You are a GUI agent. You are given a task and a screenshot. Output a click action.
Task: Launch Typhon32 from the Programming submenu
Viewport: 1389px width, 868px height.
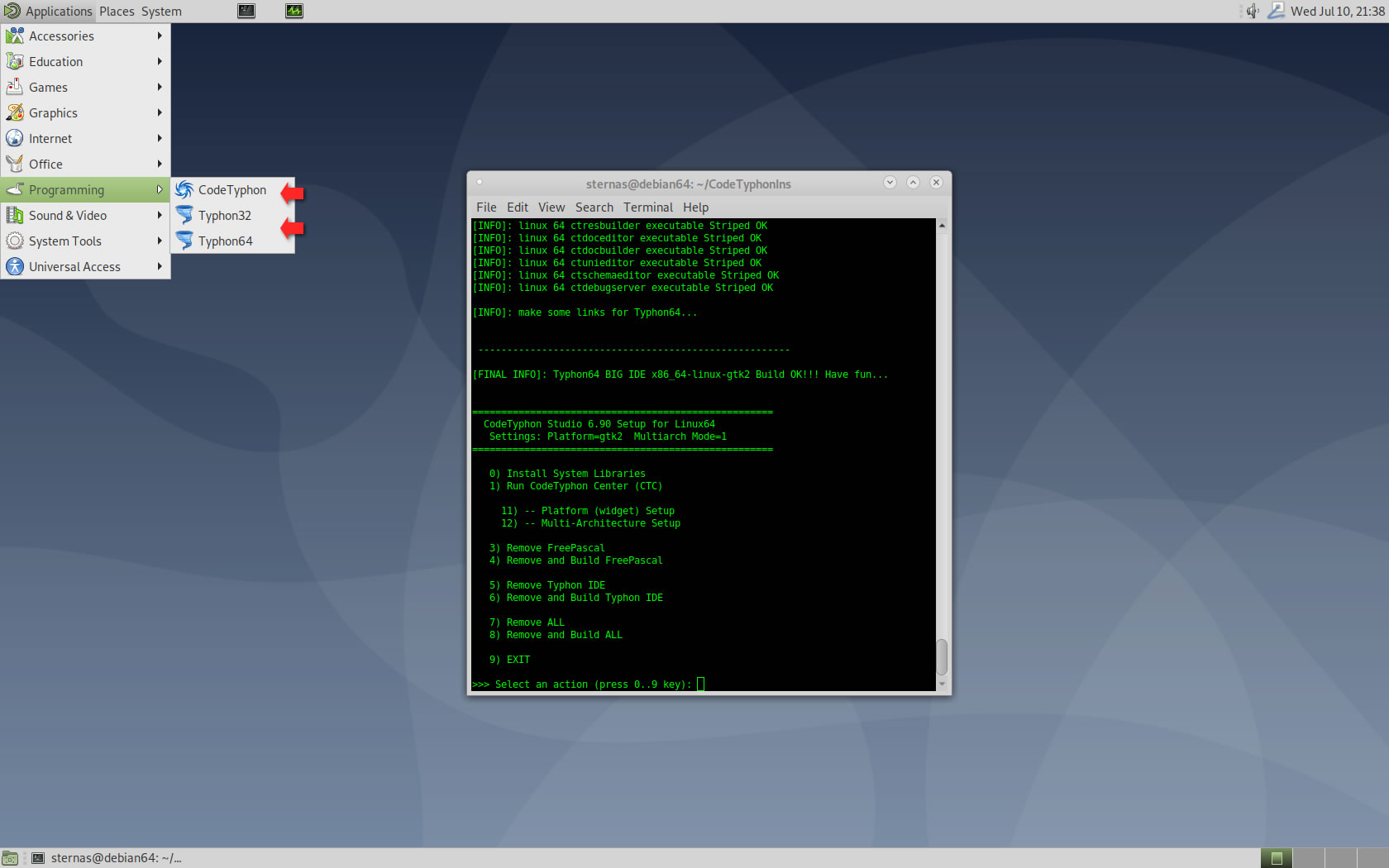click(x=232, y=216)
